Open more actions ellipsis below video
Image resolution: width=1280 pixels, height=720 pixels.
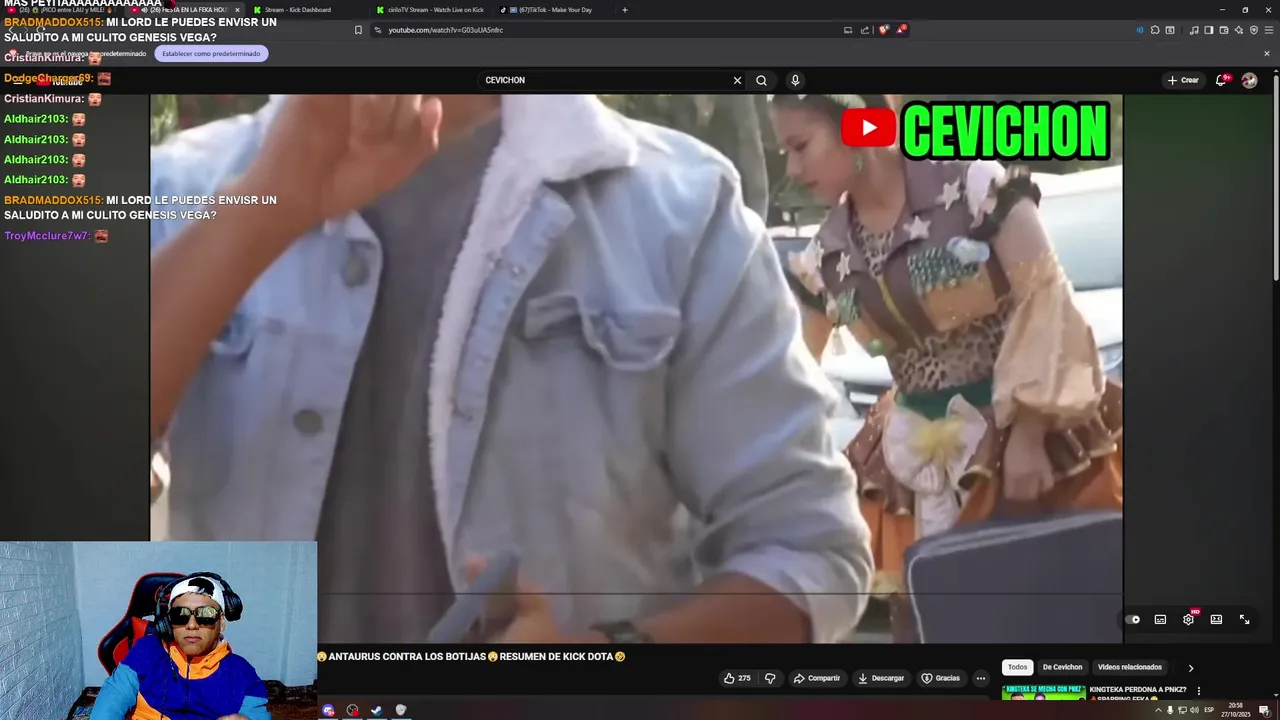coord(980,678)
